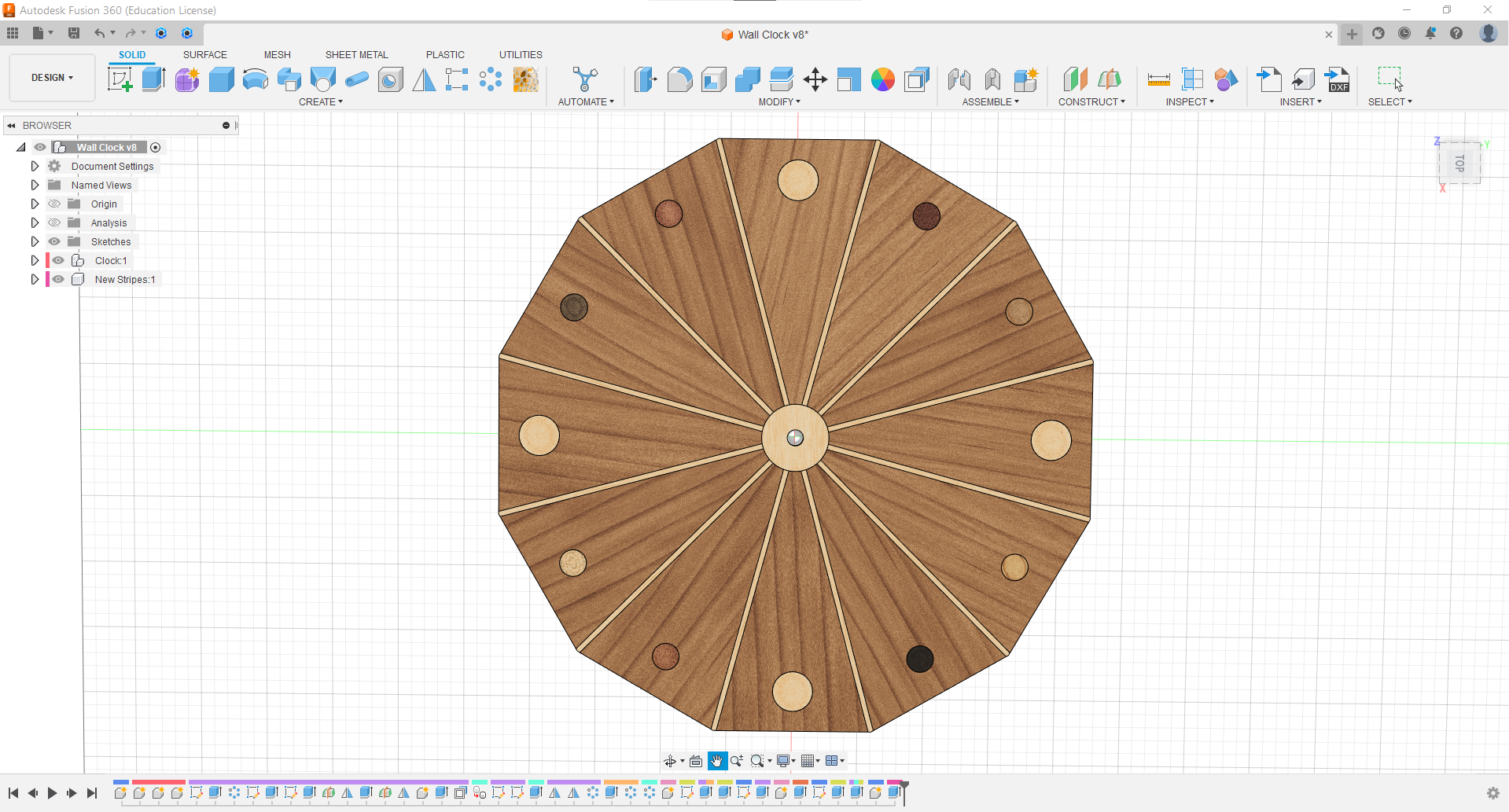Expand the New Stripes:1 component
Image resolution: width=1509 pixels, height=812 pixels.
pyautogui.click(x=35, y=279)
